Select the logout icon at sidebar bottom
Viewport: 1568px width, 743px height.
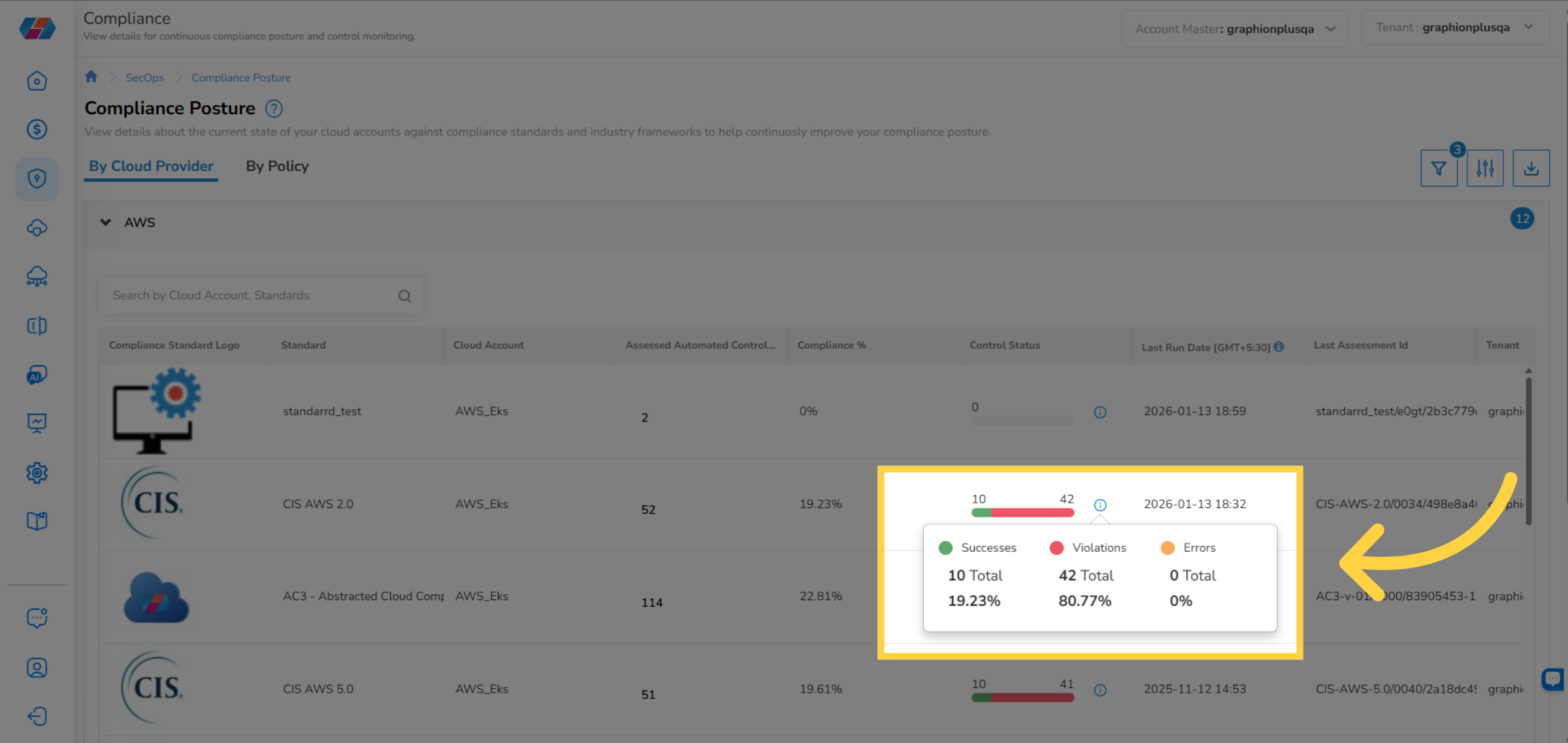point(37,716)
